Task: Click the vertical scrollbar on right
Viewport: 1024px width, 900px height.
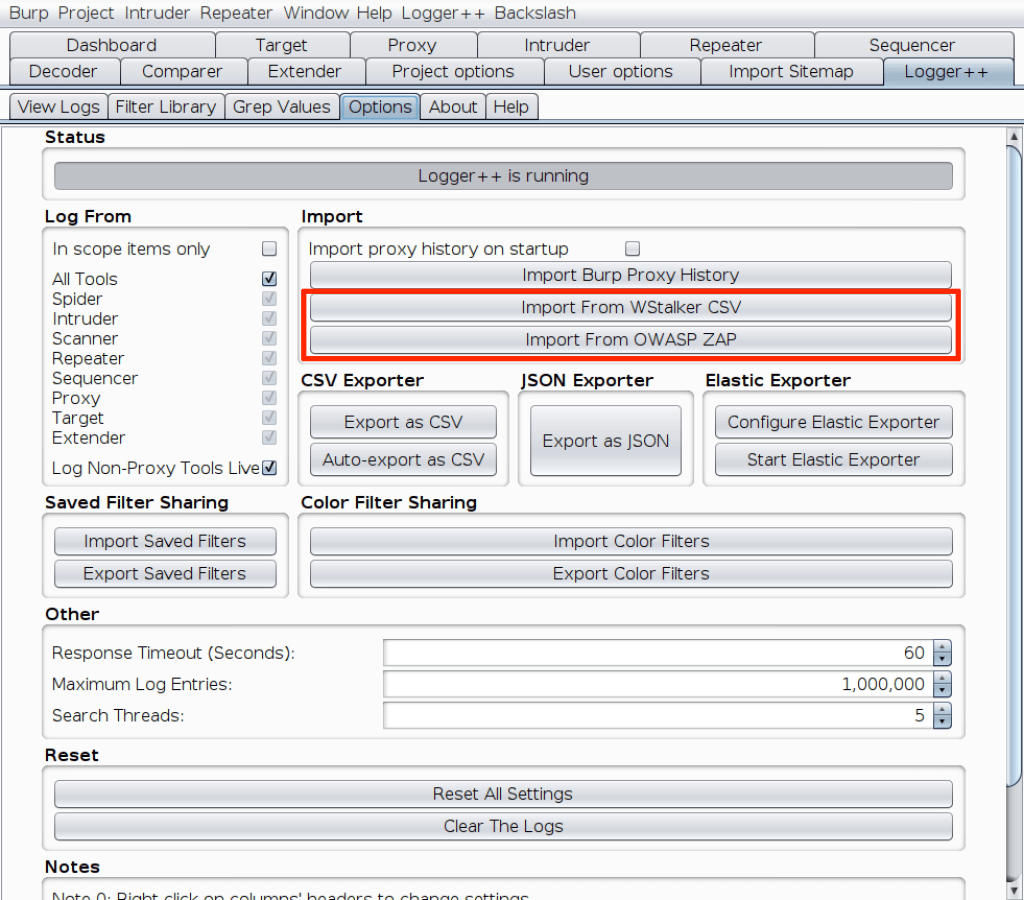Action: 1013,460
